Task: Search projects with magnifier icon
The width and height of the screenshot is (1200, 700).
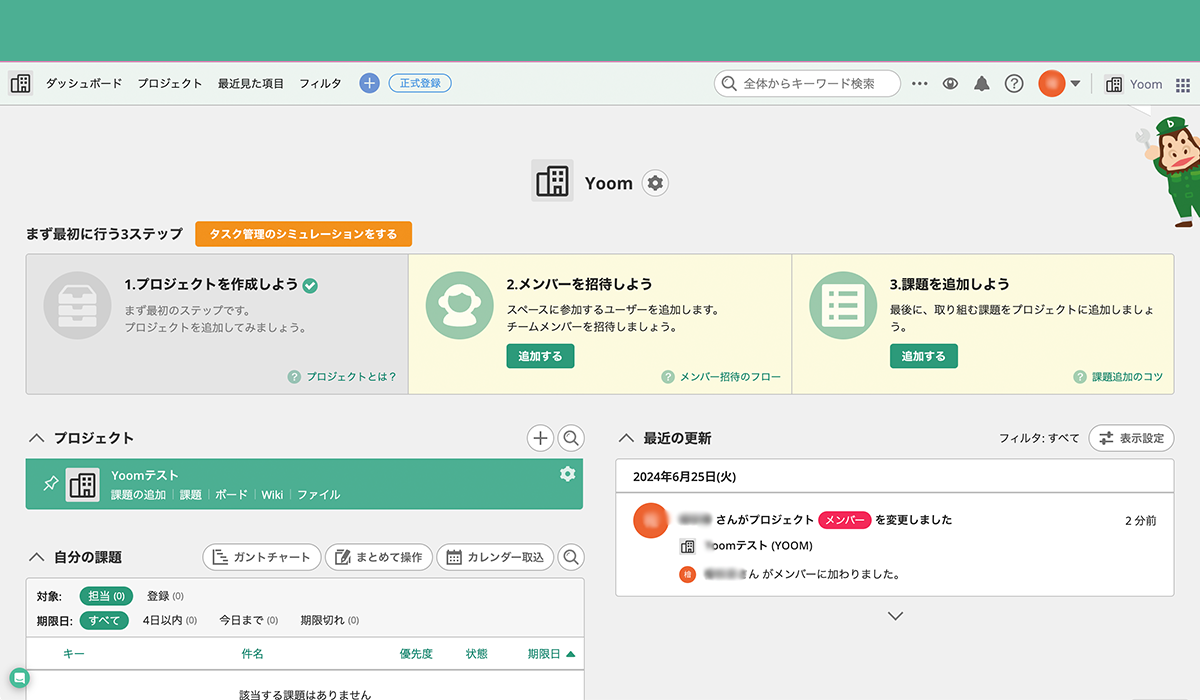Action: pyautogui.click(x=571, y=438)
